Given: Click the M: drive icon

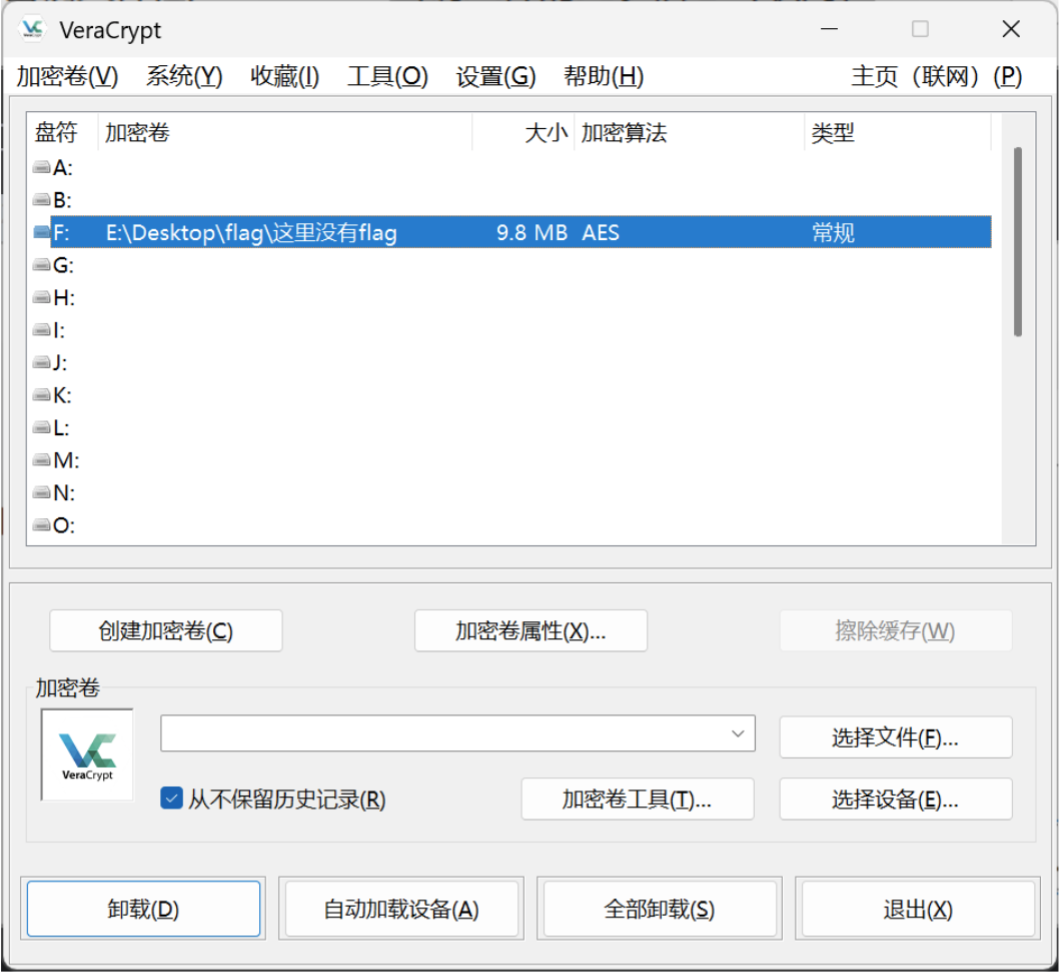Looking at the screenshot, I should pos(41,460).
